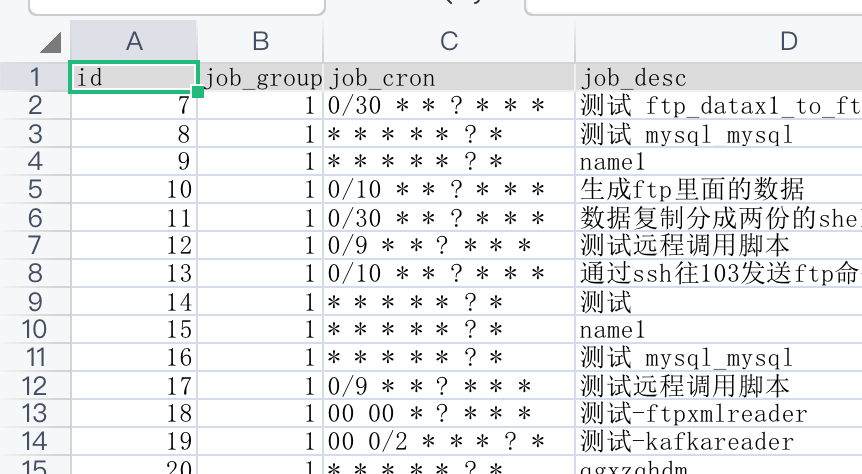Select column B header
Image resolution: width=862 pixels, height=474 pixels.
(260, 41)
